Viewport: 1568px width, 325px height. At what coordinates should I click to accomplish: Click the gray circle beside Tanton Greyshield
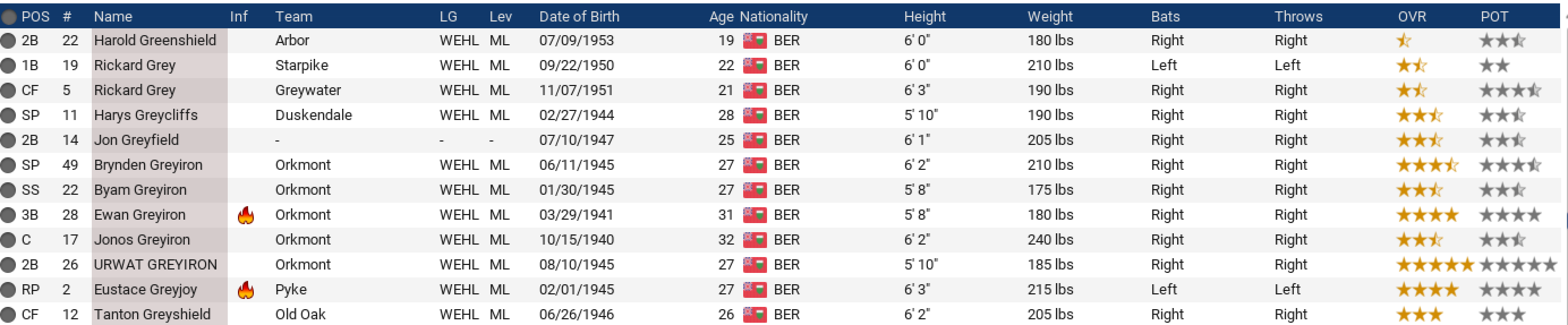8,315
